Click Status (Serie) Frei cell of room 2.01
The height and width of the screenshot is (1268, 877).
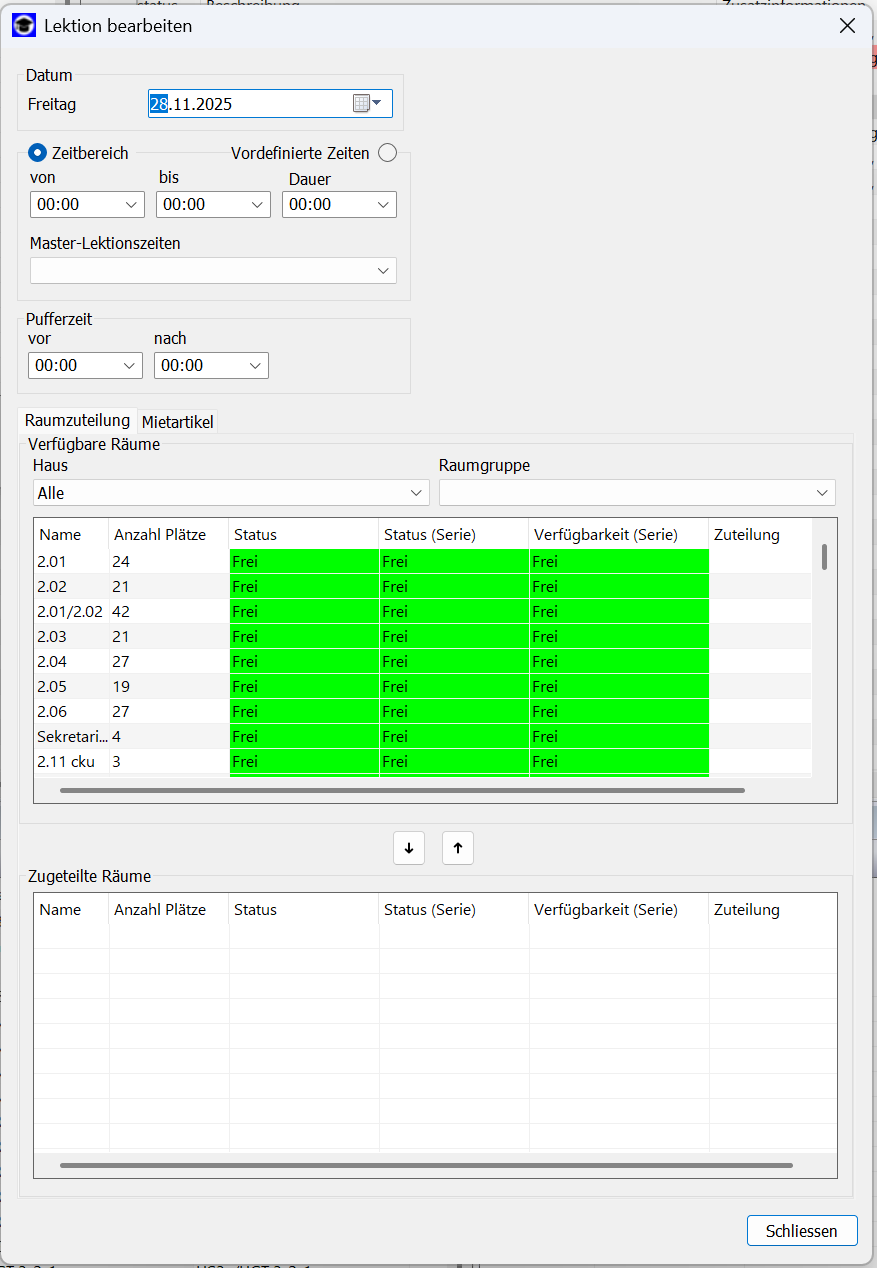point(454,561)
